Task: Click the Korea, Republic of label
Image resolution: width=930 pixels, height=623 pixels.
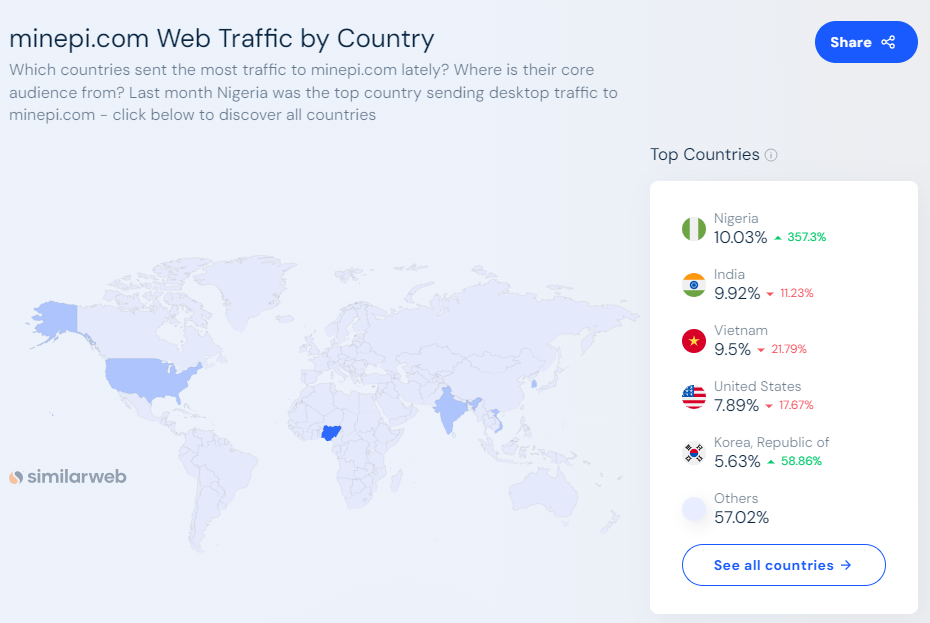Action: point(771,442)
